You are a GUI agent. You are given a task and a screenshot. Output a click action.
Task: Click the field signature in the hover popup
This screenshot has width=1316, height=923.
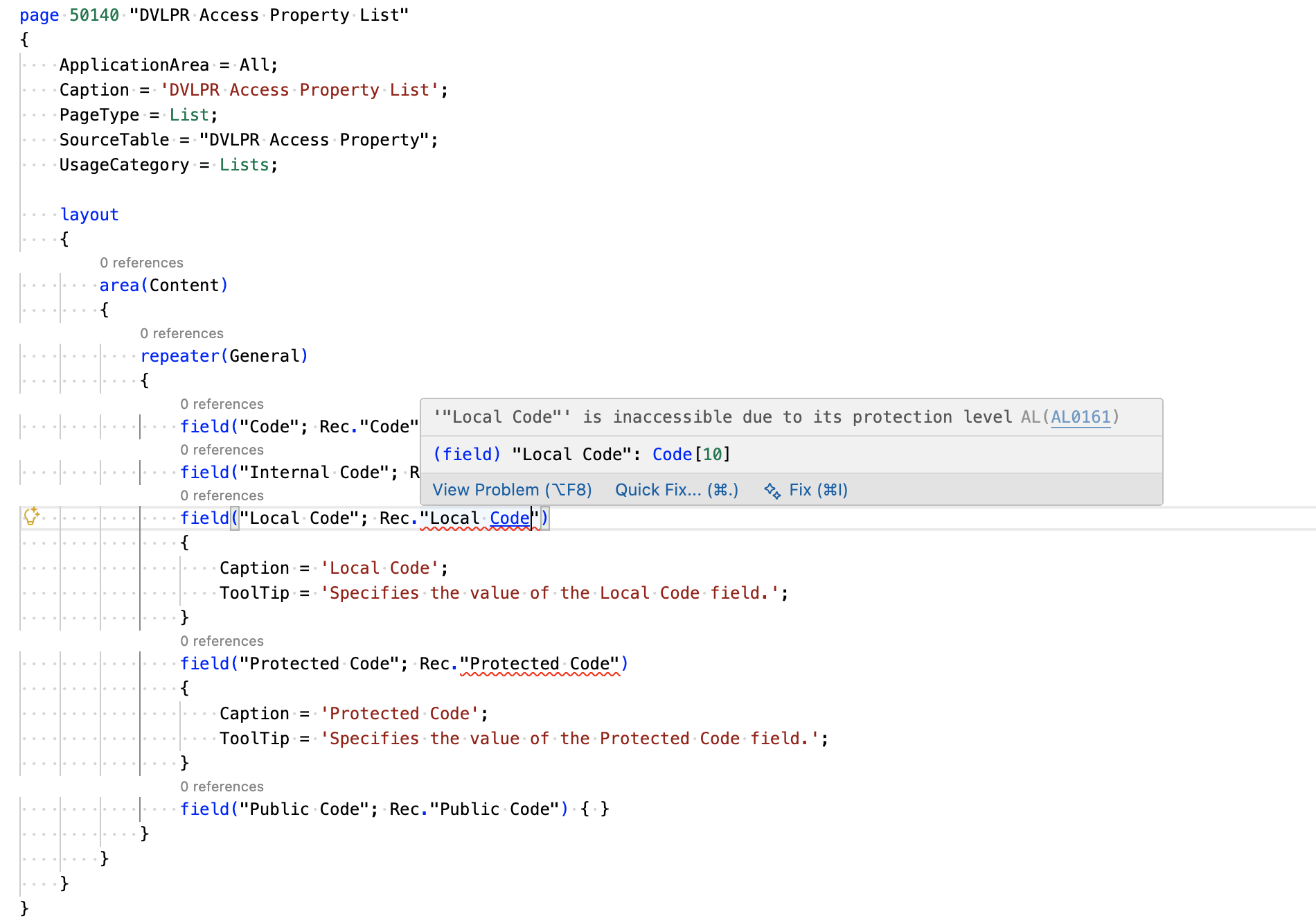[x=582, y=455]
